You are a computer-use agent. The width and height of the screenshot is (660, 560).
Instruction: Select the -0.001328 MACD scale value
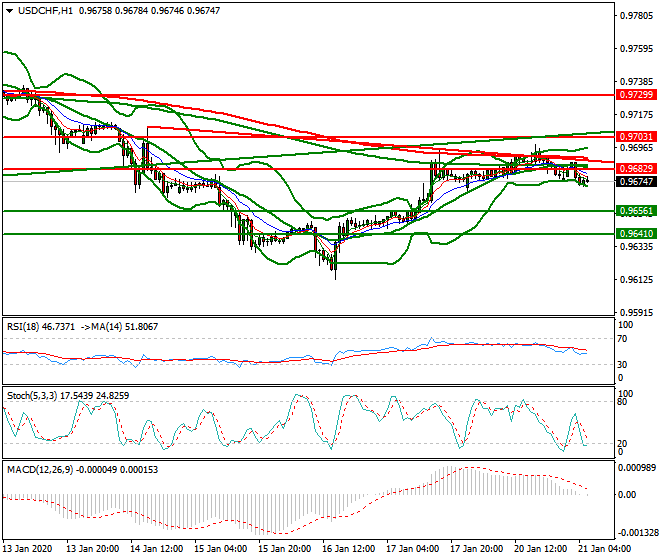637,533
